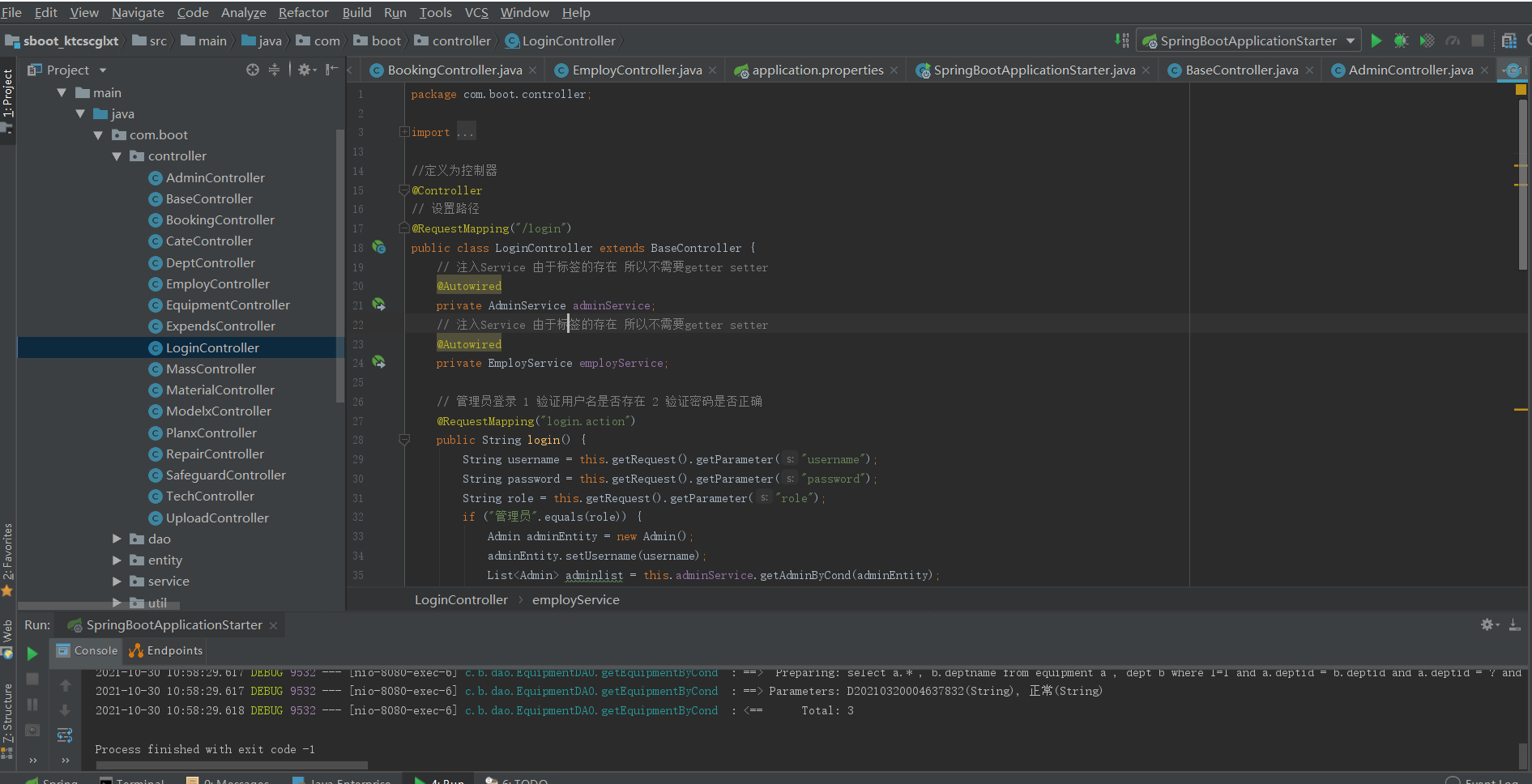Click project tree horizontal scrollbar
The image size is (1532, 784).
click(x=99, y=606)
